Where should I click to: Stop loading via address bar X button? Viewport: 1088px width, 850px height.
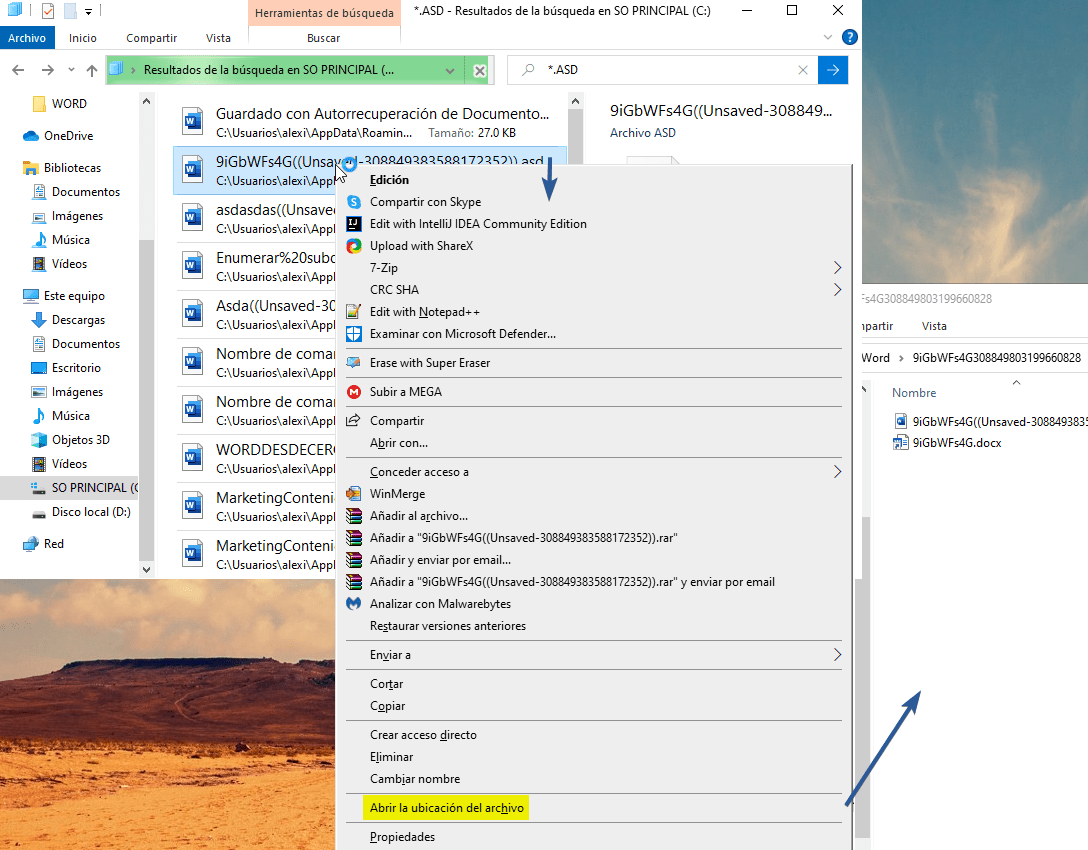(x=479, y=71)
